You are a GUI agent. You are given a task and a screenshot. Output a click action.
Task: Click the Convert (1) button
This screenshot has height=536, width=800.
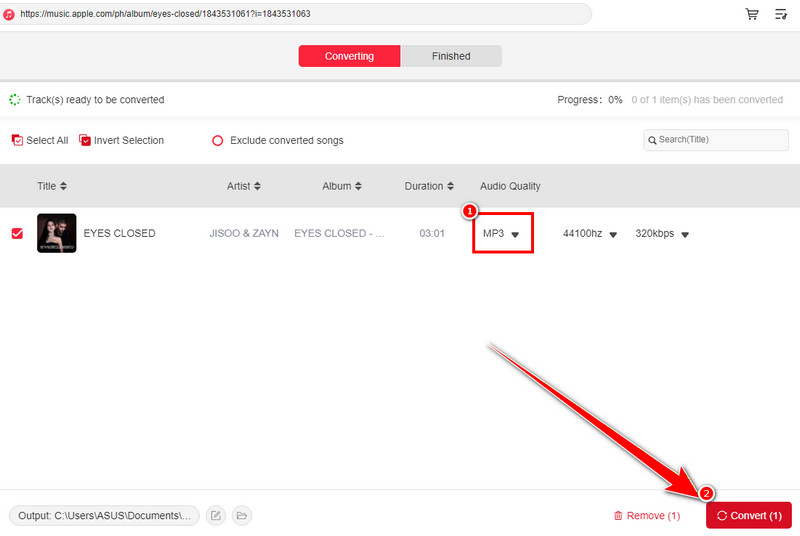(749, 516)
